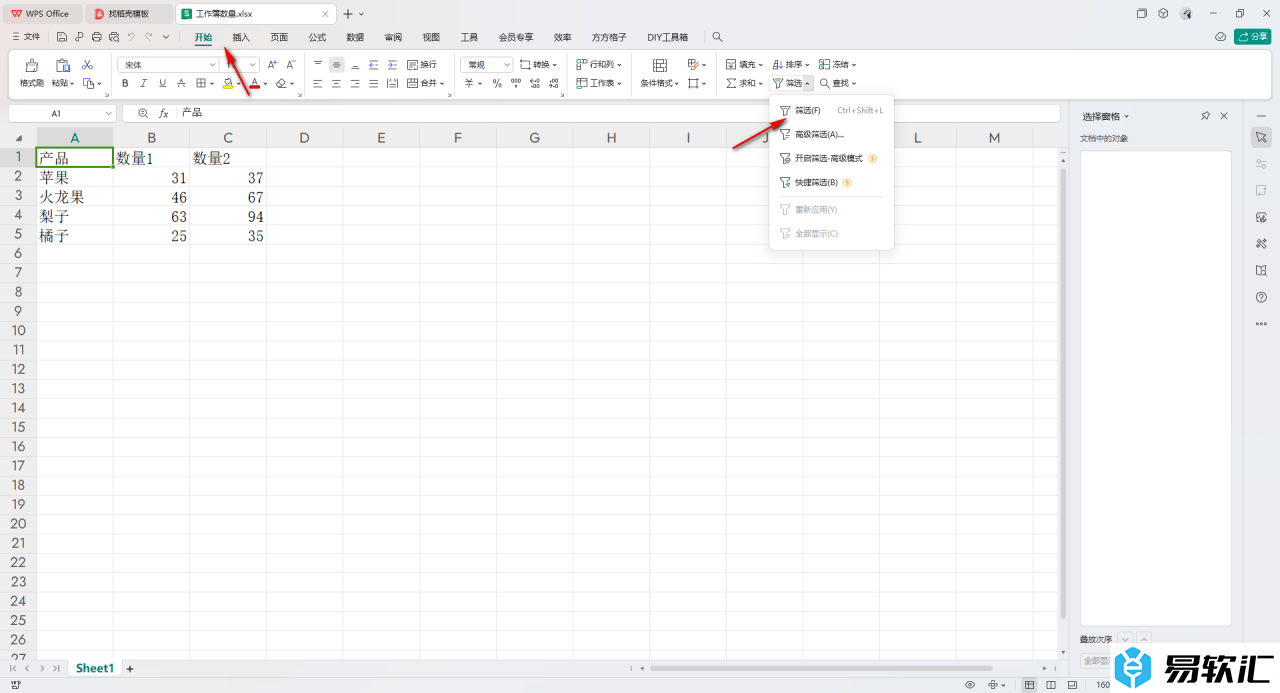Toggle wrap text (换行)
The image size is (1280, 693).
click(x=420, y=64)
